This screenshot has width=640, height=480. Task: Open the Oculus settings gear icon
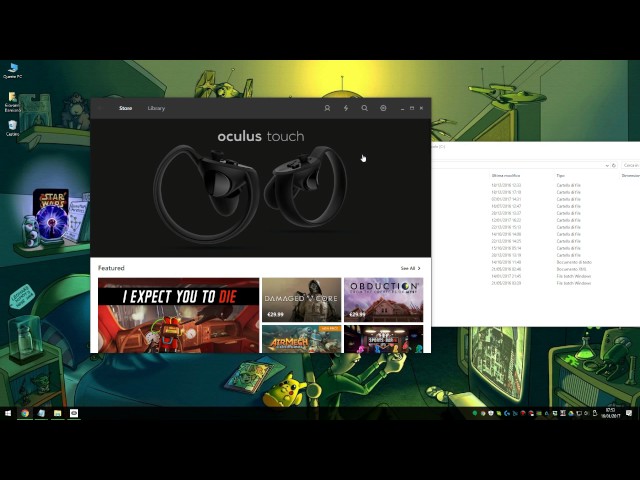[x=383, y=108]
